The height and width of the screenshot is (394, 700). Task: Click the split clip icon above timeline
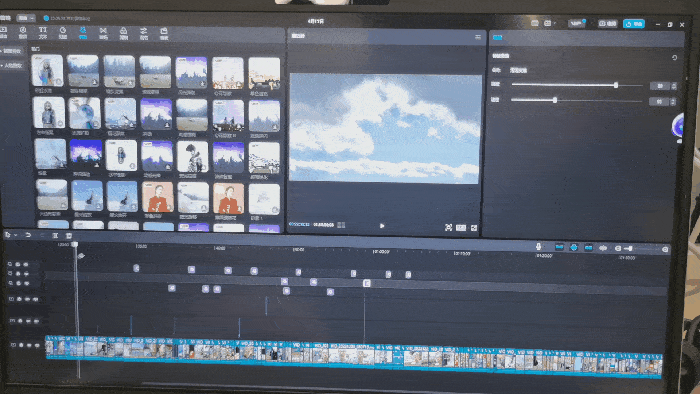(x=55, y=236)
